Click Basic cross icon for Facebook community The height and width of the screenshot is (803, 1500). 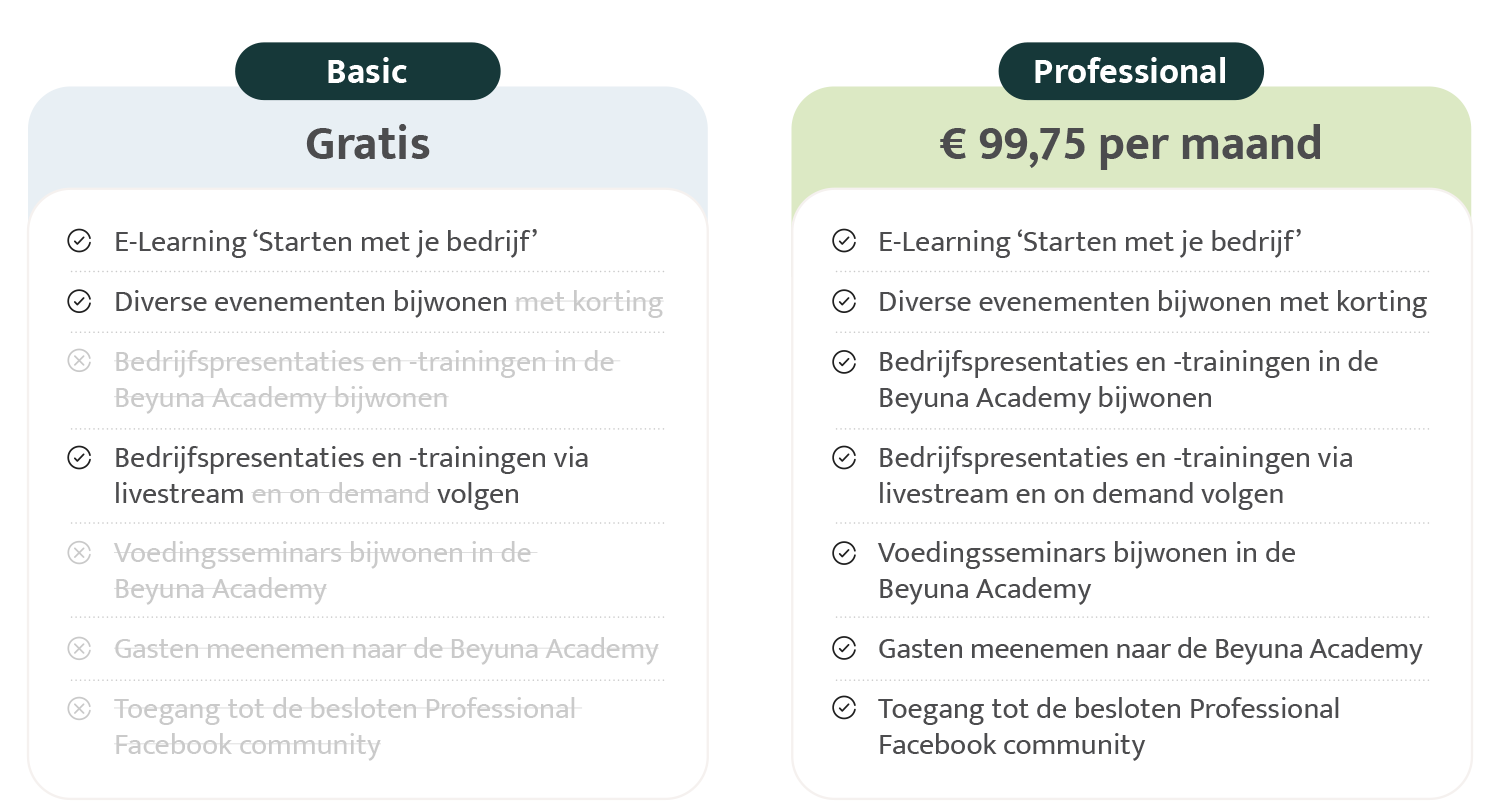coord(79,709)
